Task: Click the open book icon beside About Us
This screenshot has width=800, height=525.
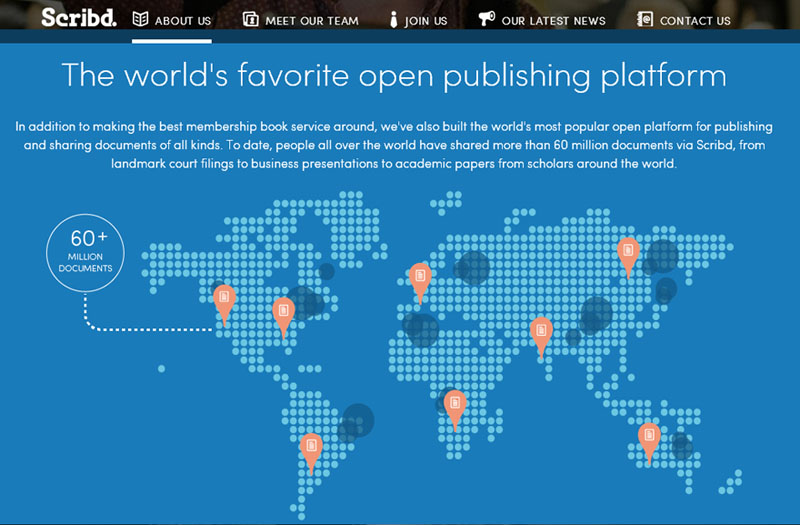Action: [140, 19]
